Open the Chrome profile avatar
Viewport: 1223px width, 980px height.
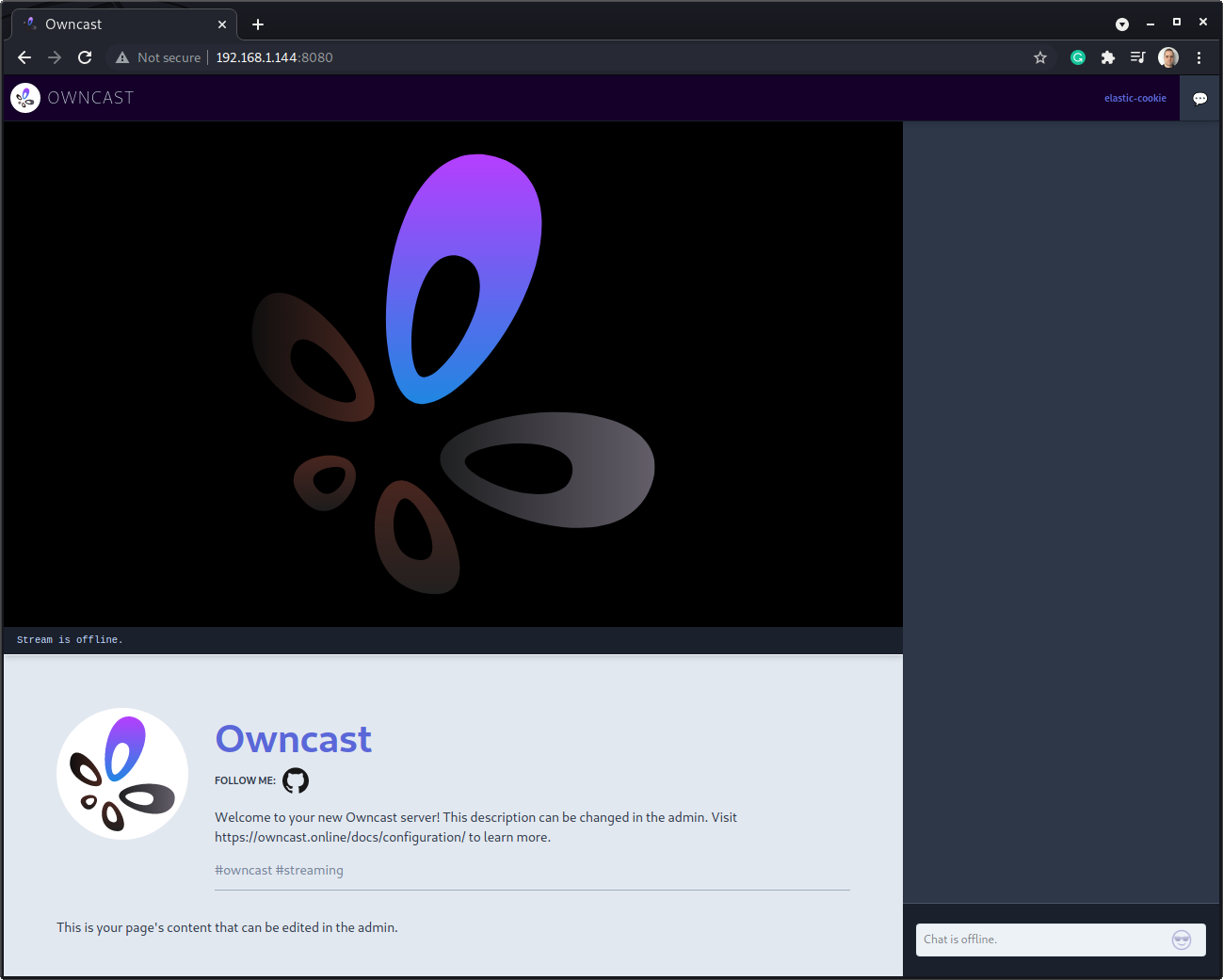pos(1168,57)
